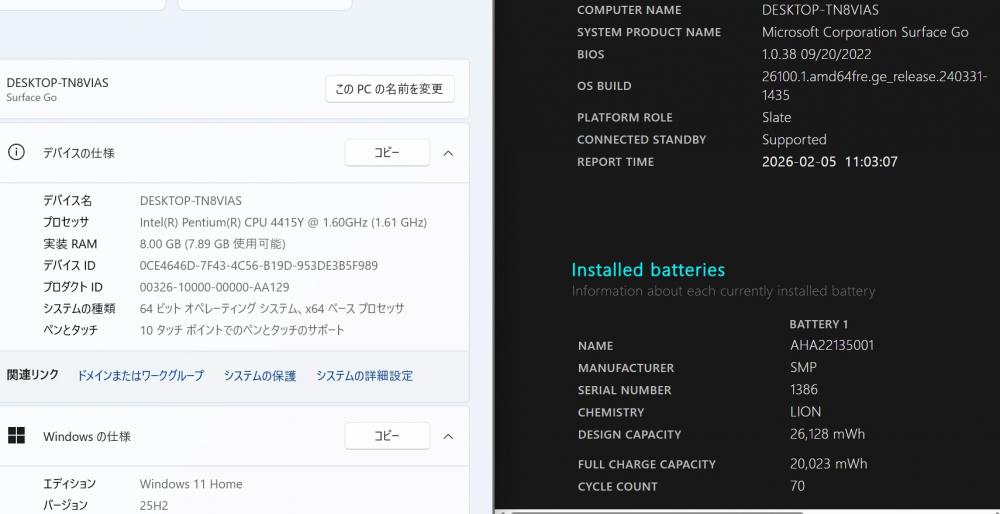Open the system protection link
This screenshot has width=1000, height=514.
pos(260,376)
